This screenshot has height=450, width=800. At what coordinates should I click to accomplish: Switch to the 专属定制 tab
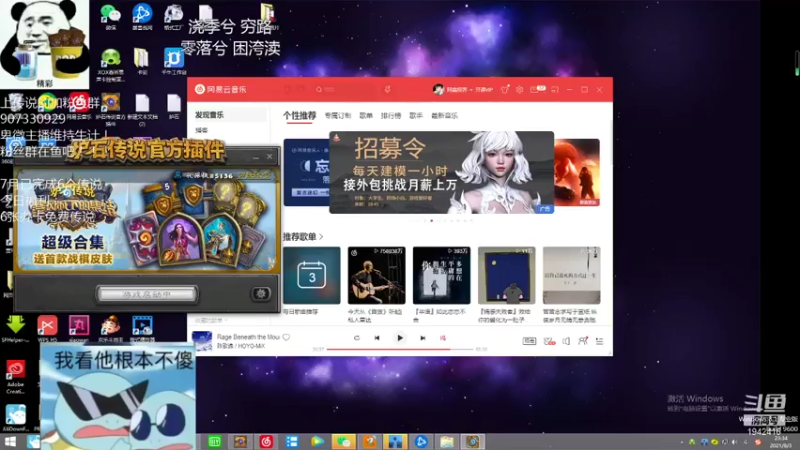pos(338,116)
